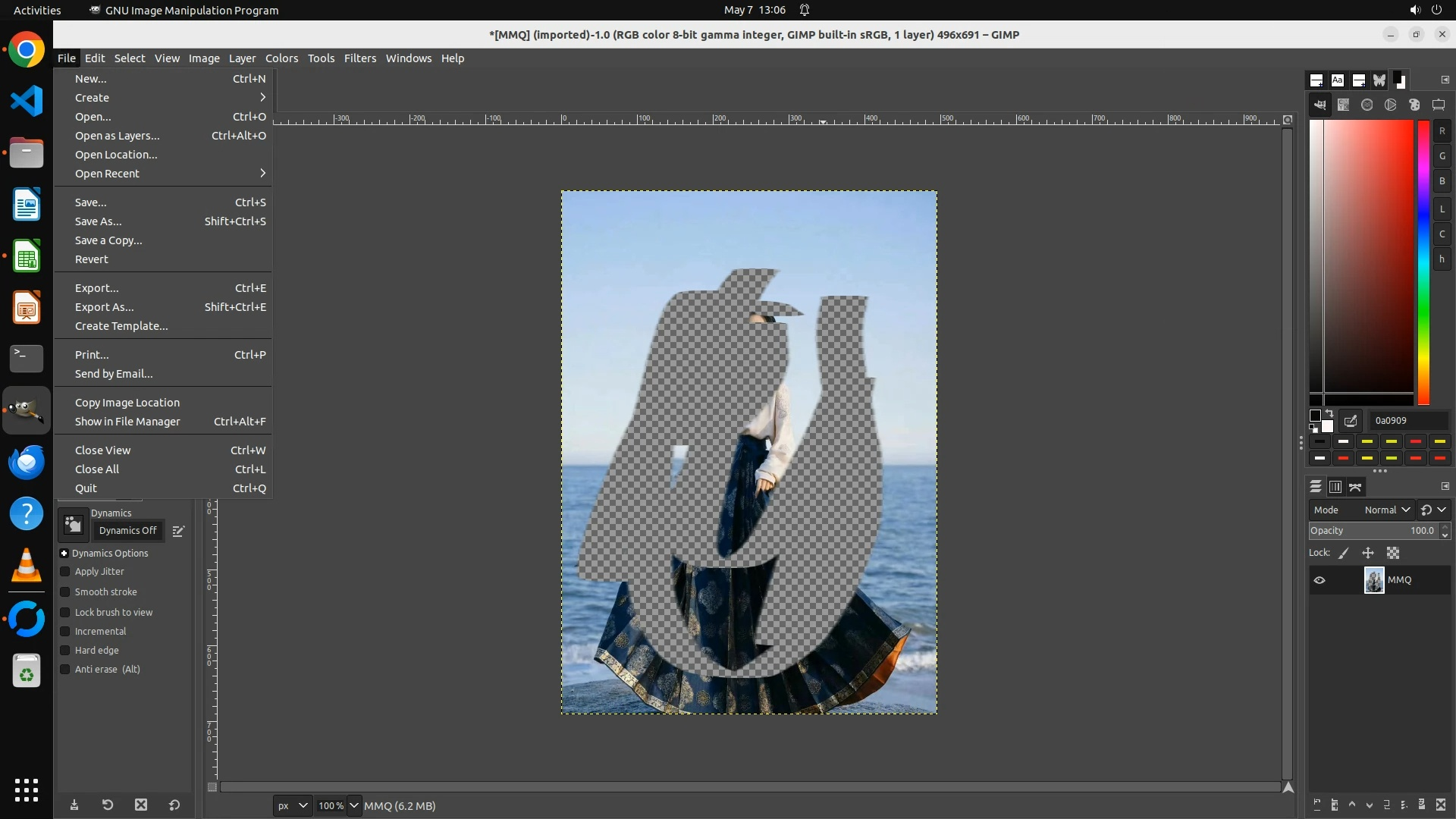Click the lock pixels brush icon
The width and height of the screenshot is (1456, 819).
click(x=1344, y=554)
